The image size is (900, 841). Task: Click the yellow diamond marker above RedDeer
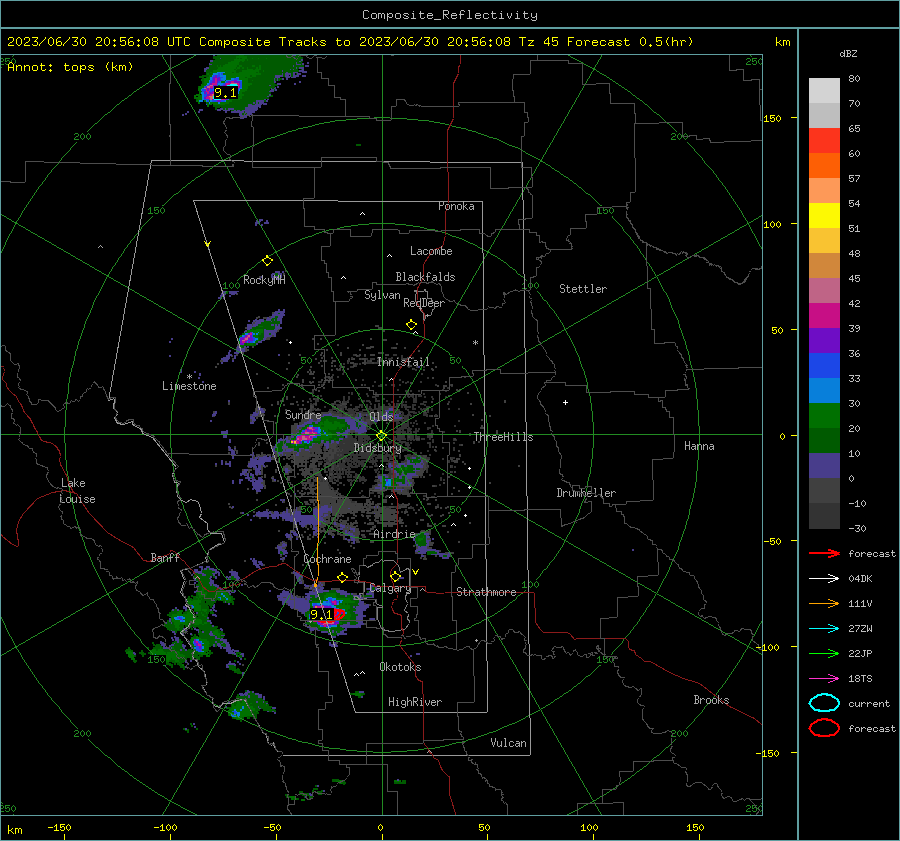coord(412,325)
